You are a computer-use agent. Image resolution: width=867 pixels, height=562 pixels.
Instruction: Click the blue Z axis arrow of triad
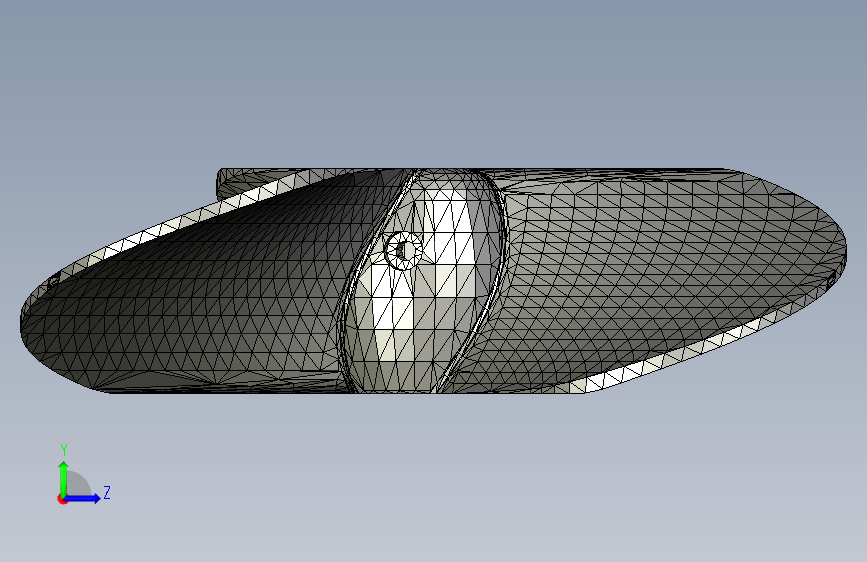[x=83, y=498]
